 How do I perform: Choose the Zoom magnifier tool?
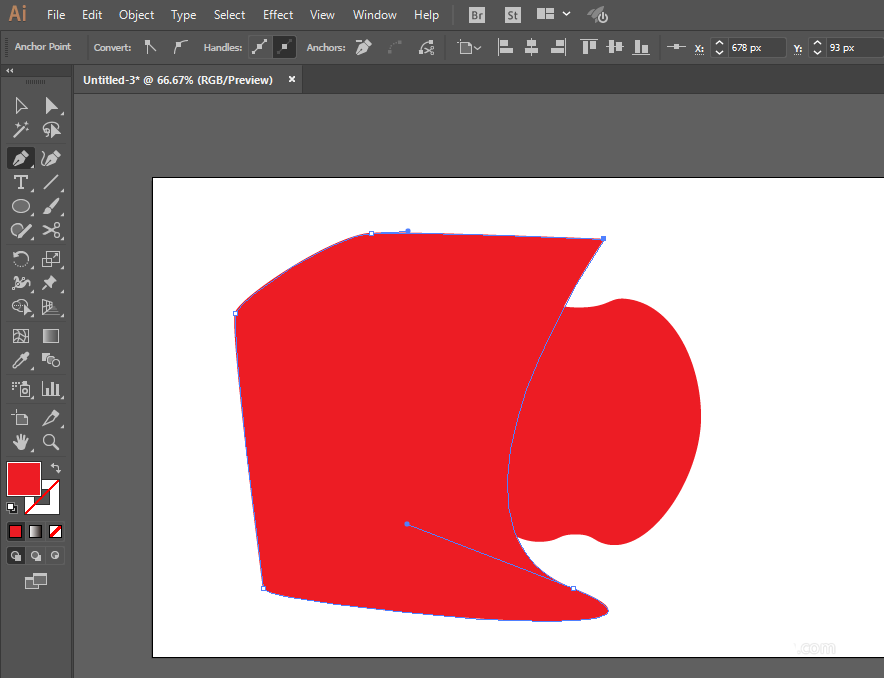click(51, 442)
